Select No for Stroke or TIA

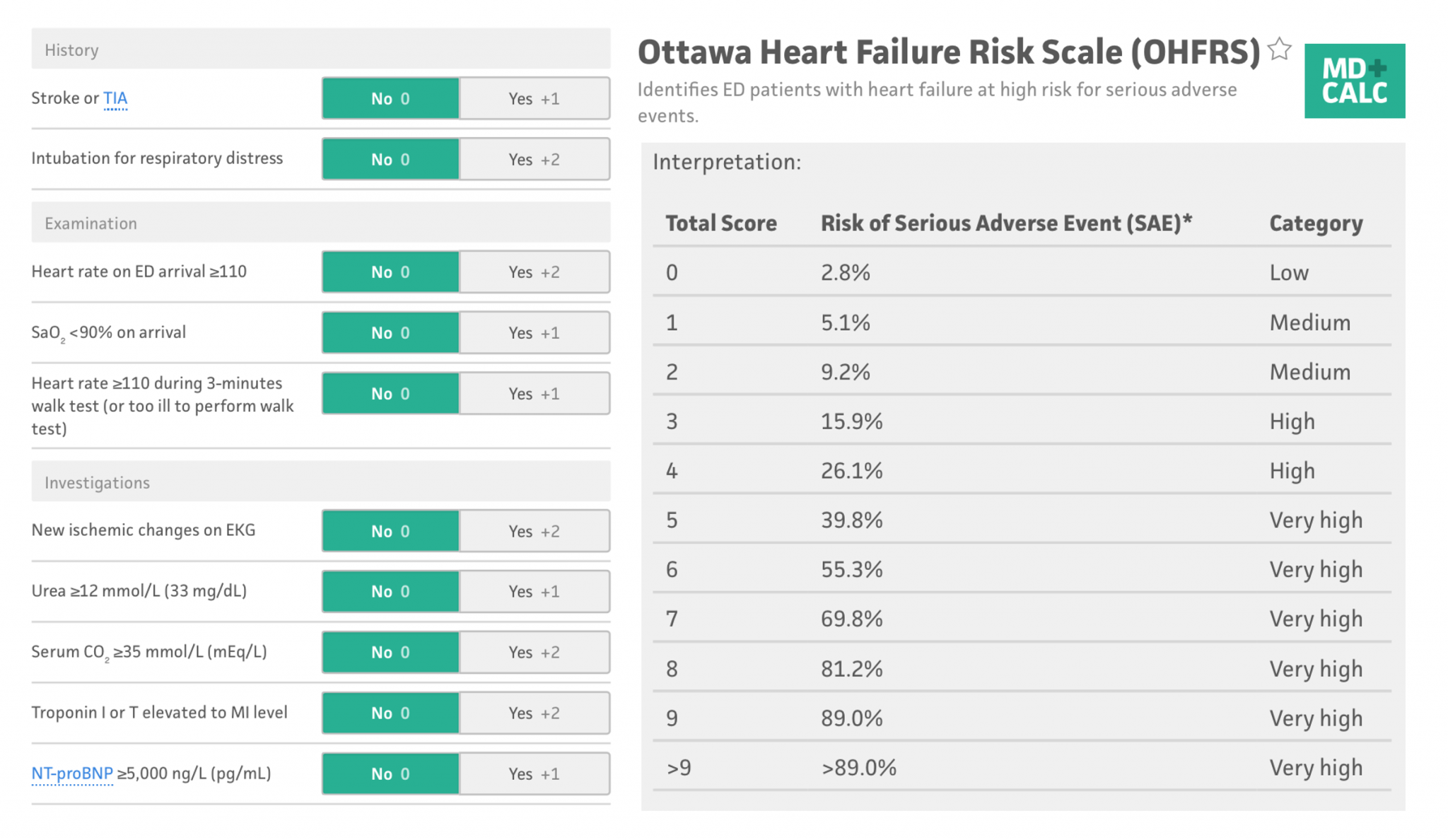point(390,98)
